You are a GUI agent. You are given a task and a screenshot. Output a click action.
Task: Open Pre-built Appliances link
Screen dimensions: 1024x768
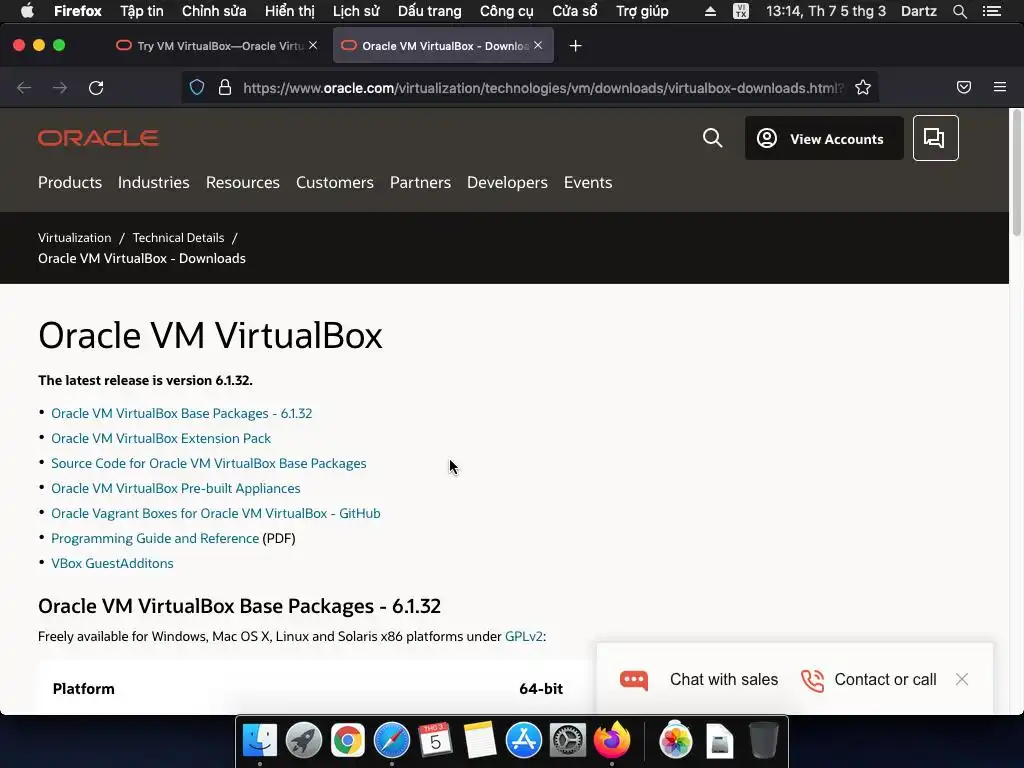pyautogui.click(x=176, y=488)
